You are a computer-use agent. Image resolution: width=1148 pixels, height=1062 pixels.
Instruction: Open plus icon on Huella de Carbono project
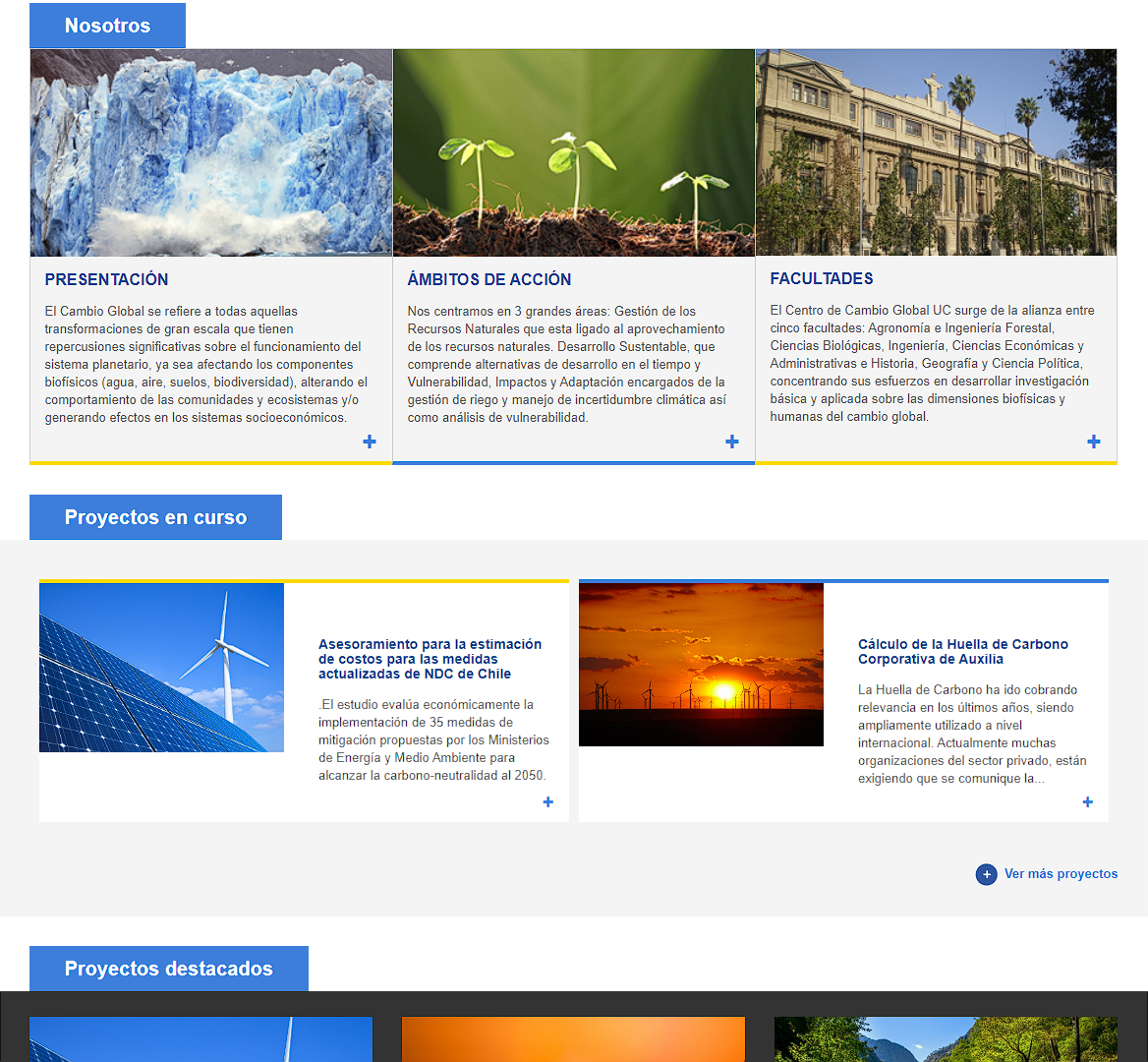pos(1088,802)
